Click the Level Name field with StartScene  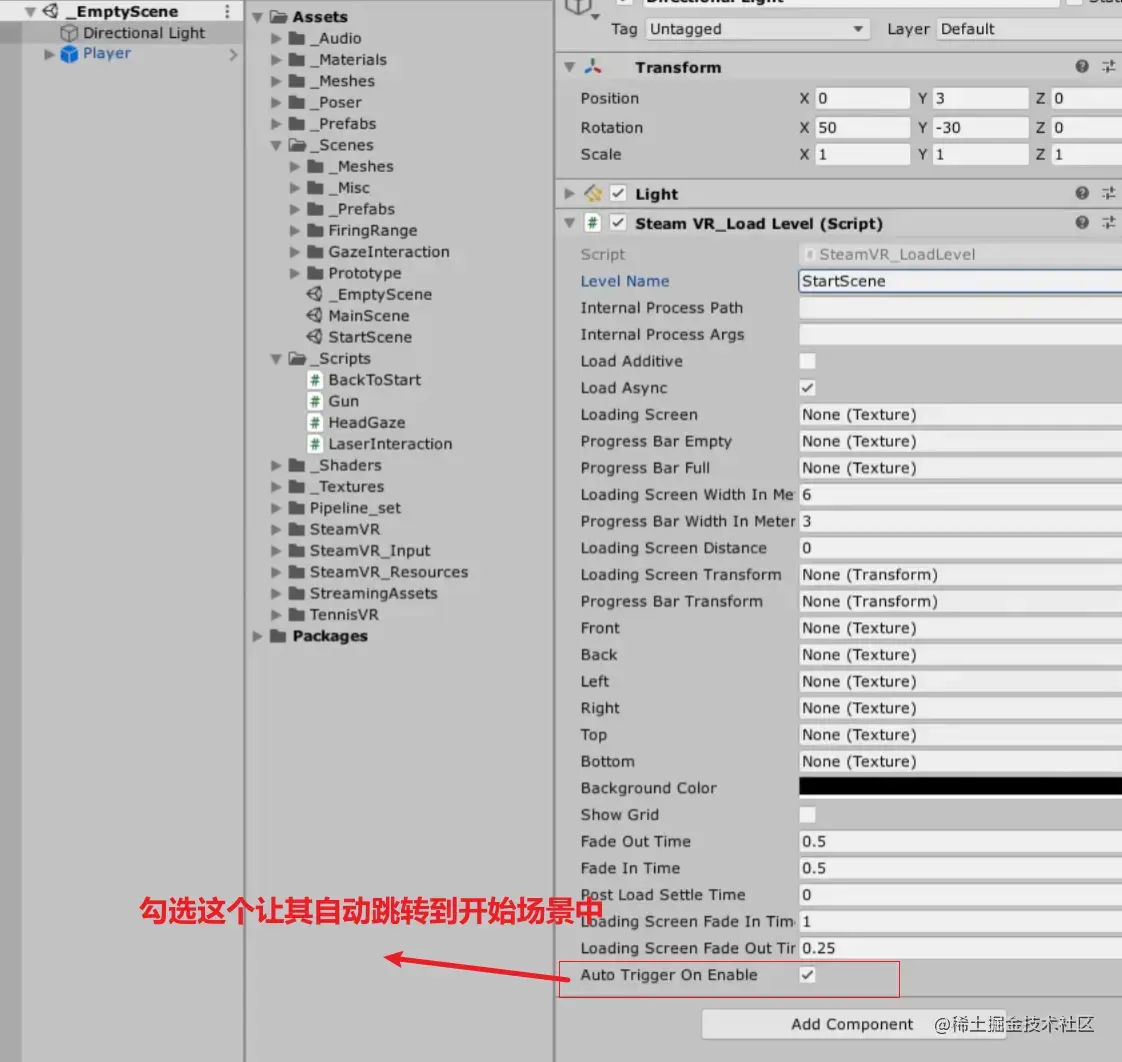(960, 281)
